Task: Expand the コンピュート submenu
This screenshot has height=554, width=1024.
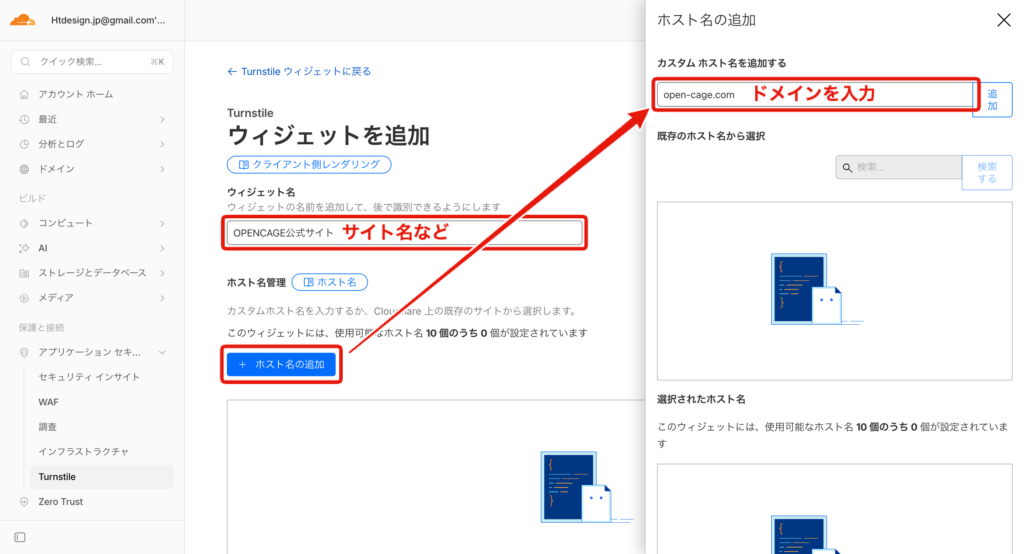Action: [x=162, y=223]
